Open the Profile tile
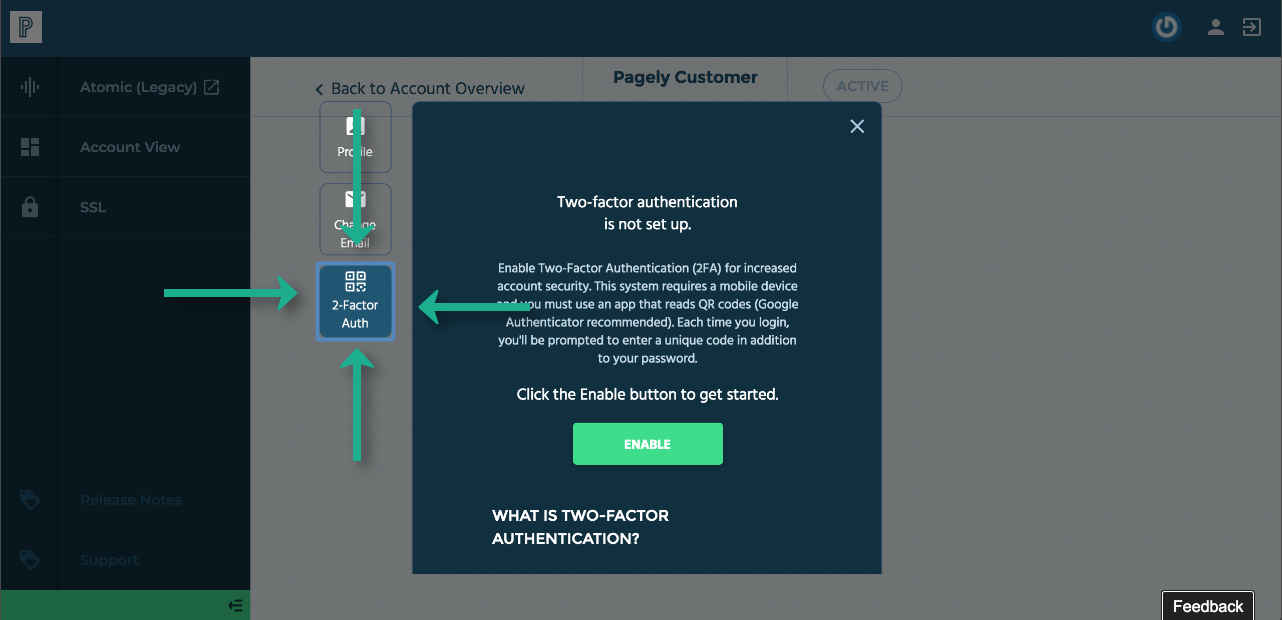 tap(355, 137)
